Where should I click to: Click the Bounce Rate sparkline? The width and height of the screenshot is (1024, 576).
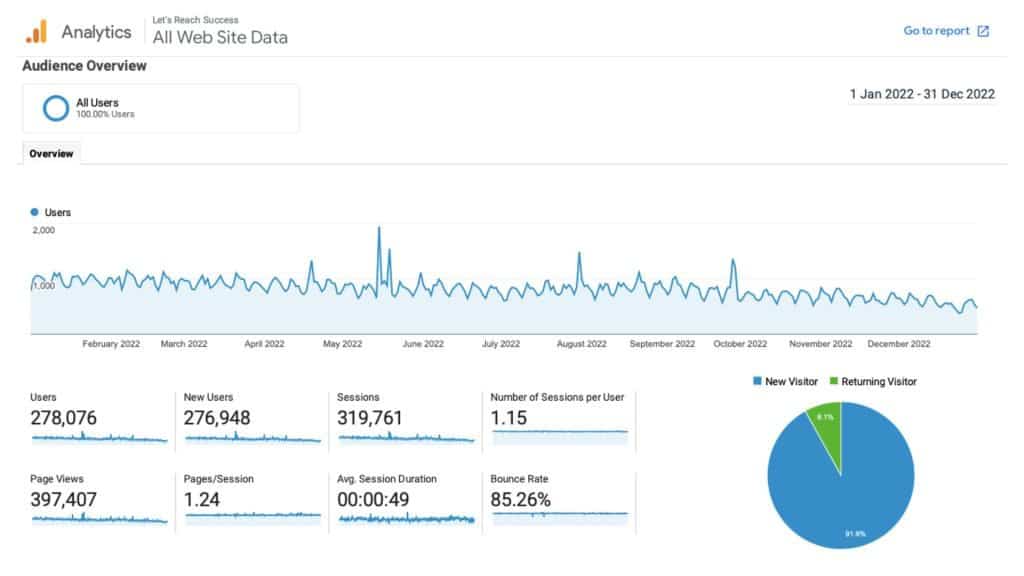[x=559, y=516]
